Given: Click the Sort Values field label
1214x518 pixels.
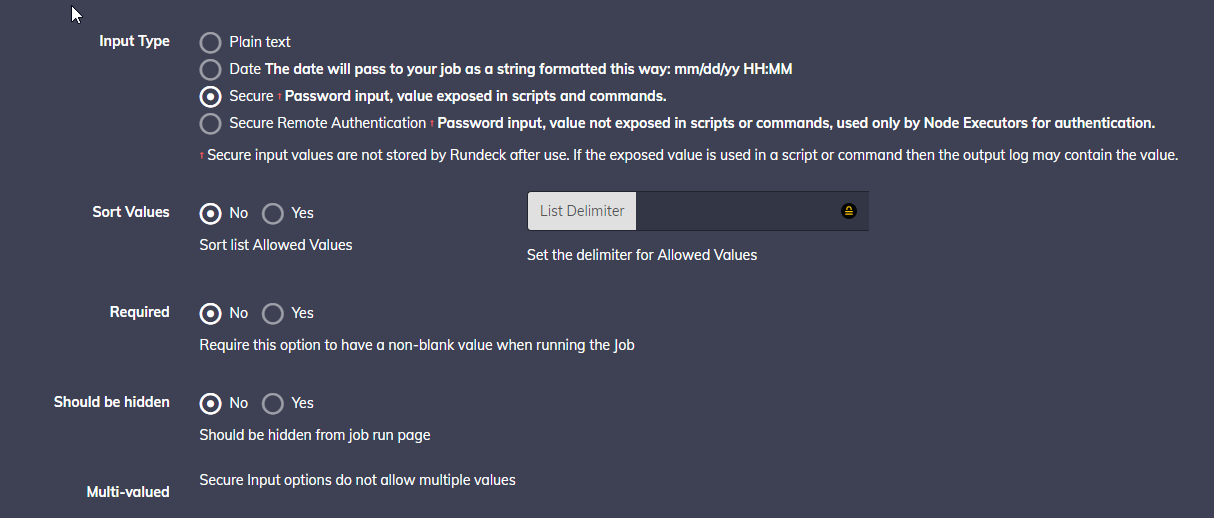Looking at the screenshot, I should pyautogui.click(x=131, y=212).
